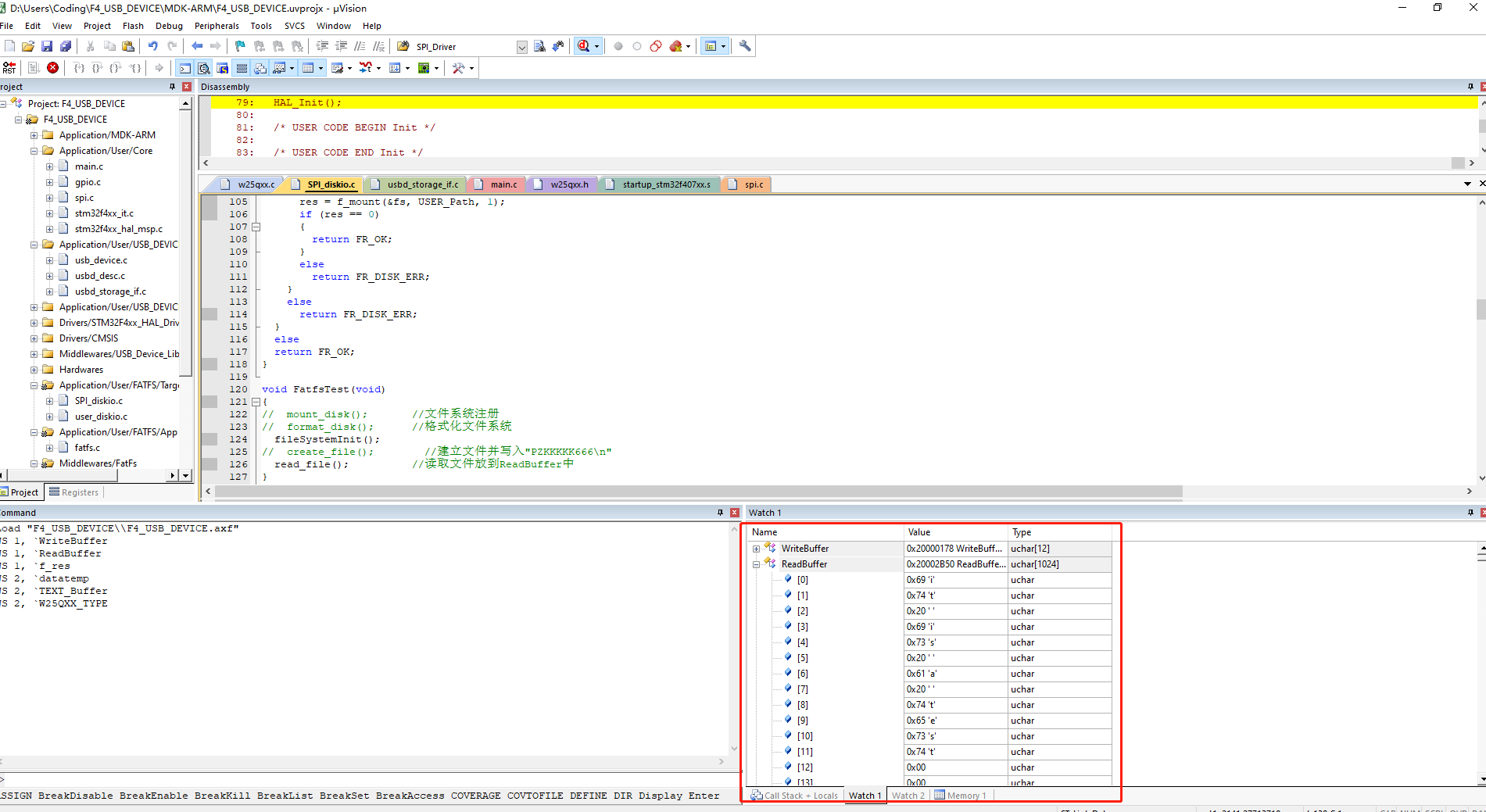The width and height of the screenshot is (1486, 812).
Task: Step into with the first braces icon
Action: [x=79, y=68]
